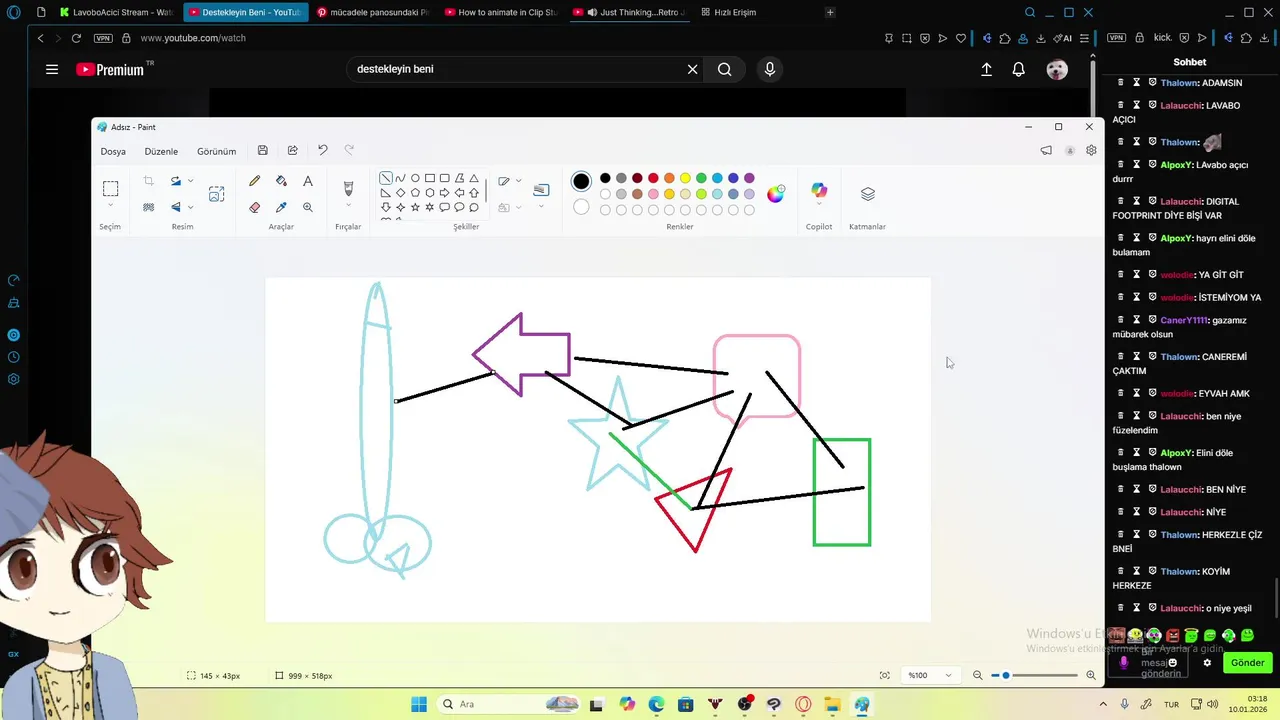
Task: Expand the Flip dropdown arrow
Action: [190, 207]
